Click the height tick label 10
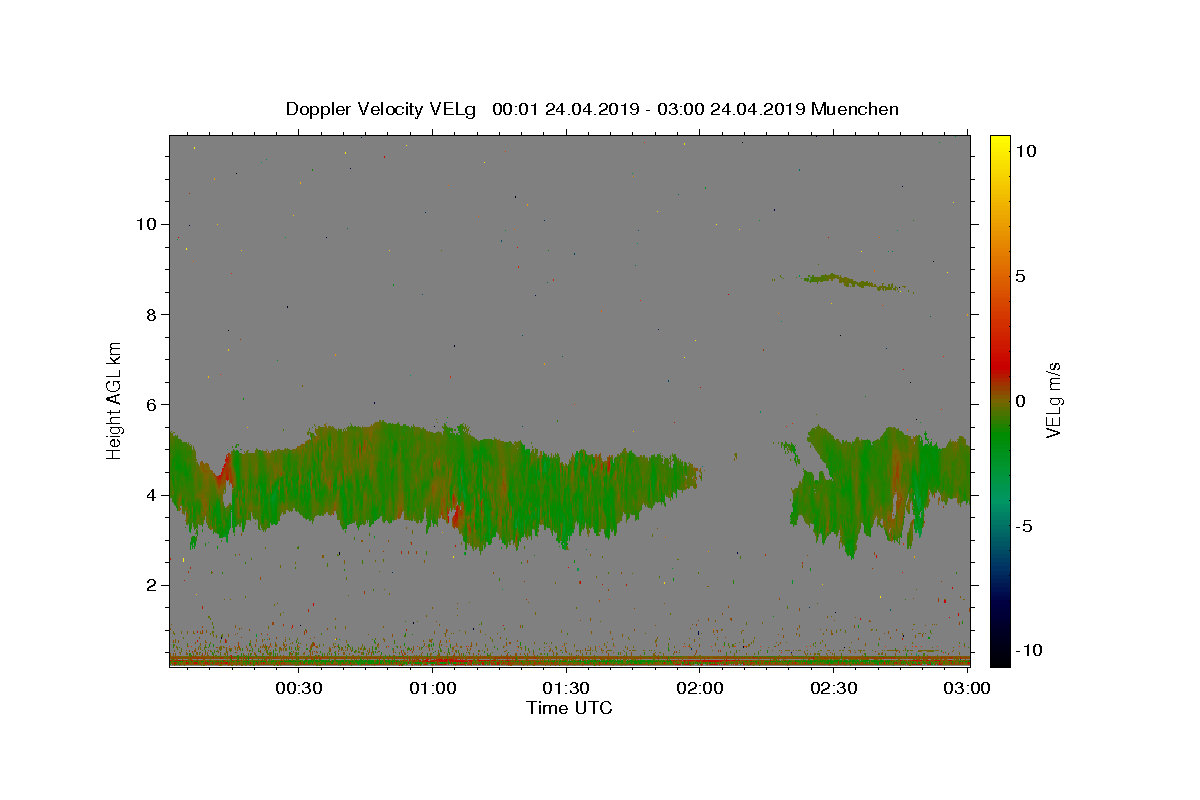The height and width of the screenshot is (800, 1200). pyautogui.click(x=146, y=224)
